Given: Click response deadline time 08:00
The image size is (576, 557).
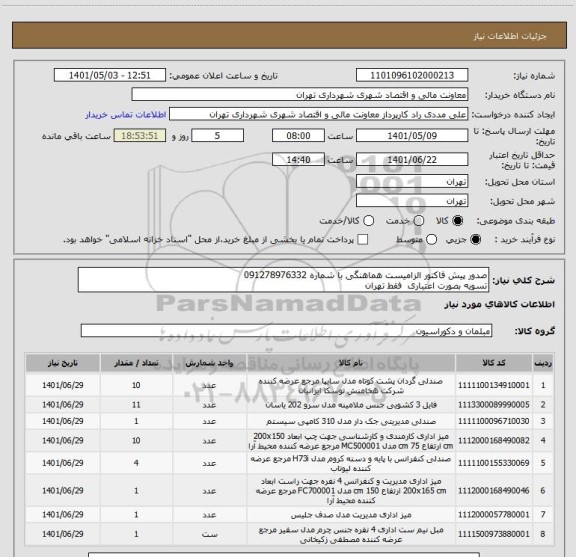Looking at the screenshot, I should click(x=298, y=136).
